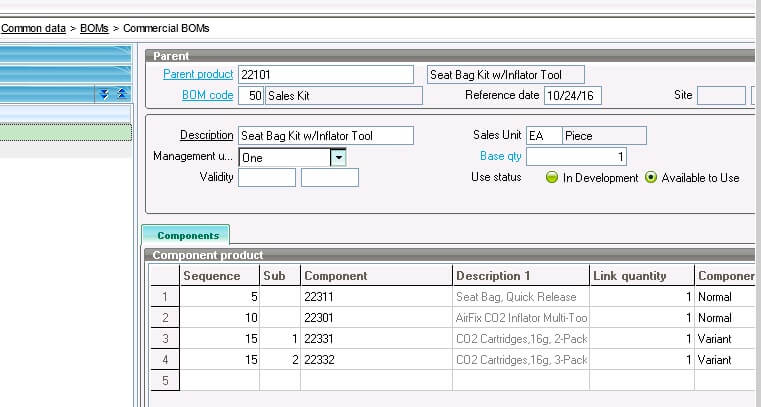This screenshot has height=407, width=761.
Task: Select component cell 22311 in row 1
Action: 375,297
